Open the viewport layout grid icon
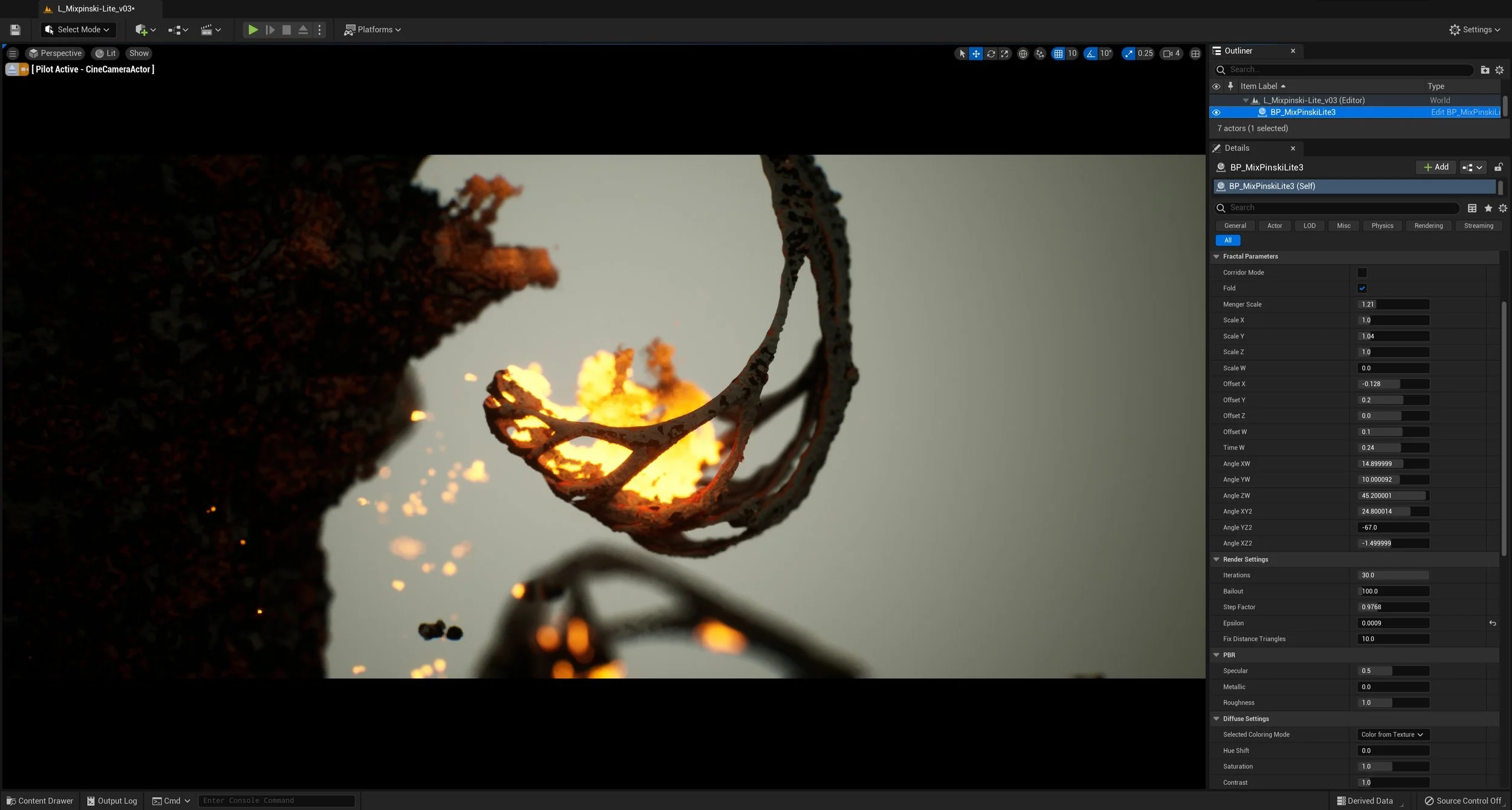This screenshot has height=810, width=1512. tap(1195, 54)
